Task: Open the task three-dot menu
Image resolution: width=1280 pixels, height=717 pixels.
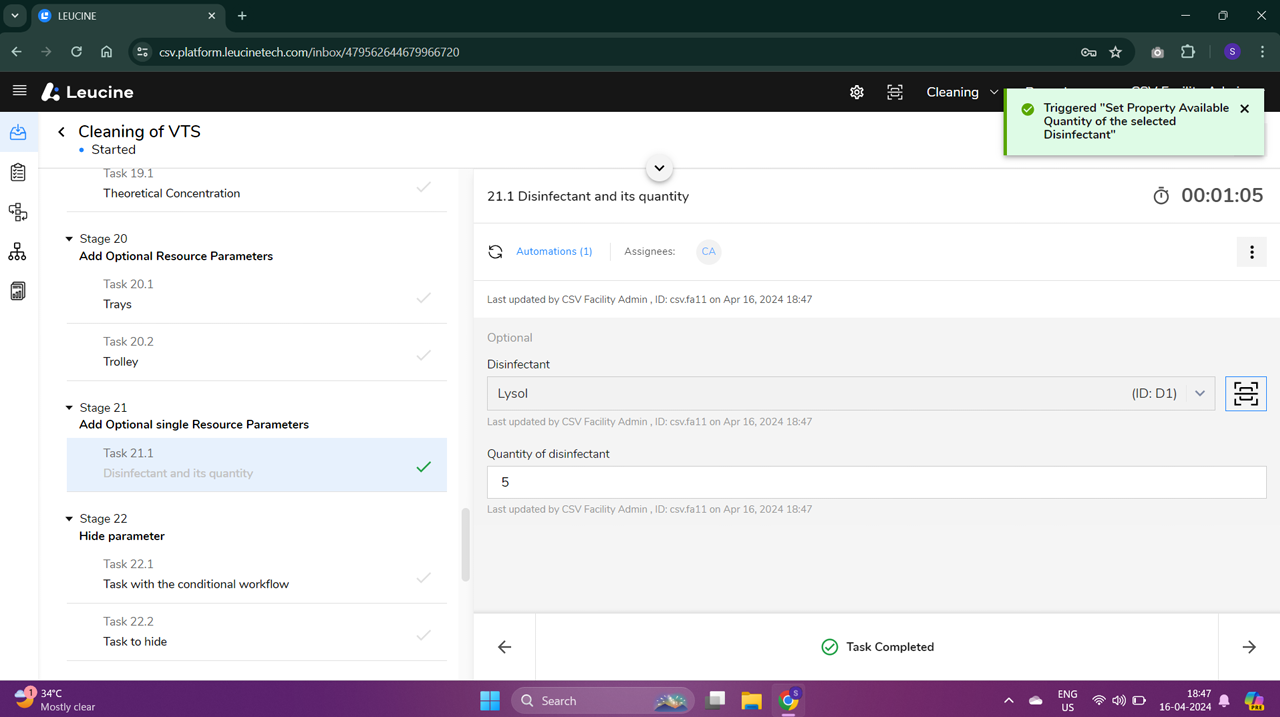Action: point(1252,252)
